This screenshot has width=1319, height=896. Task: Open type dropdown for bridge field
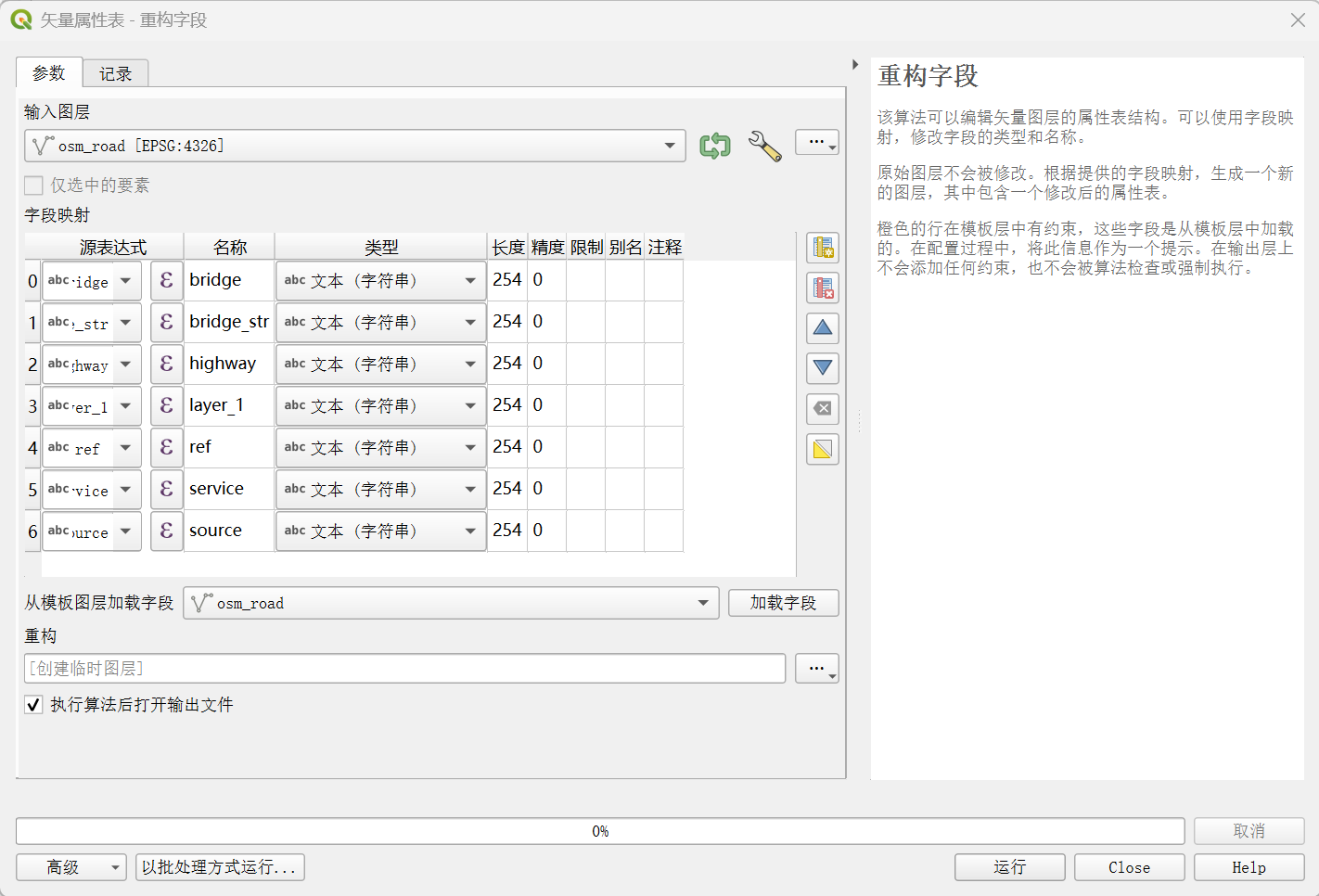(381, 280)
